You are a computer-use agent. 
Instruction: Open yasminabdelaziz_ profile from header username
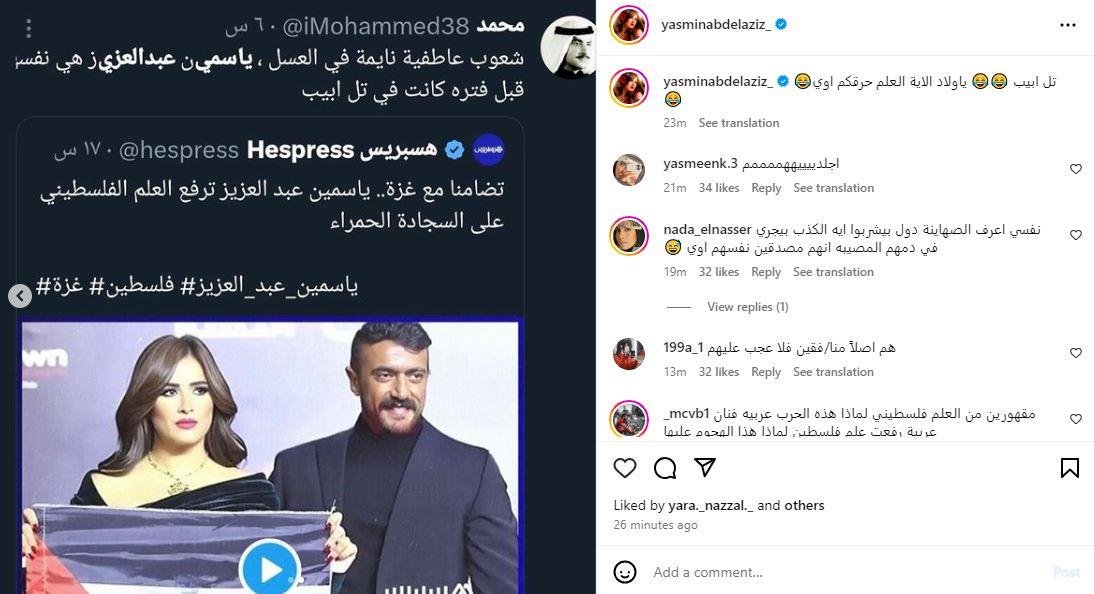click(715, 24)
